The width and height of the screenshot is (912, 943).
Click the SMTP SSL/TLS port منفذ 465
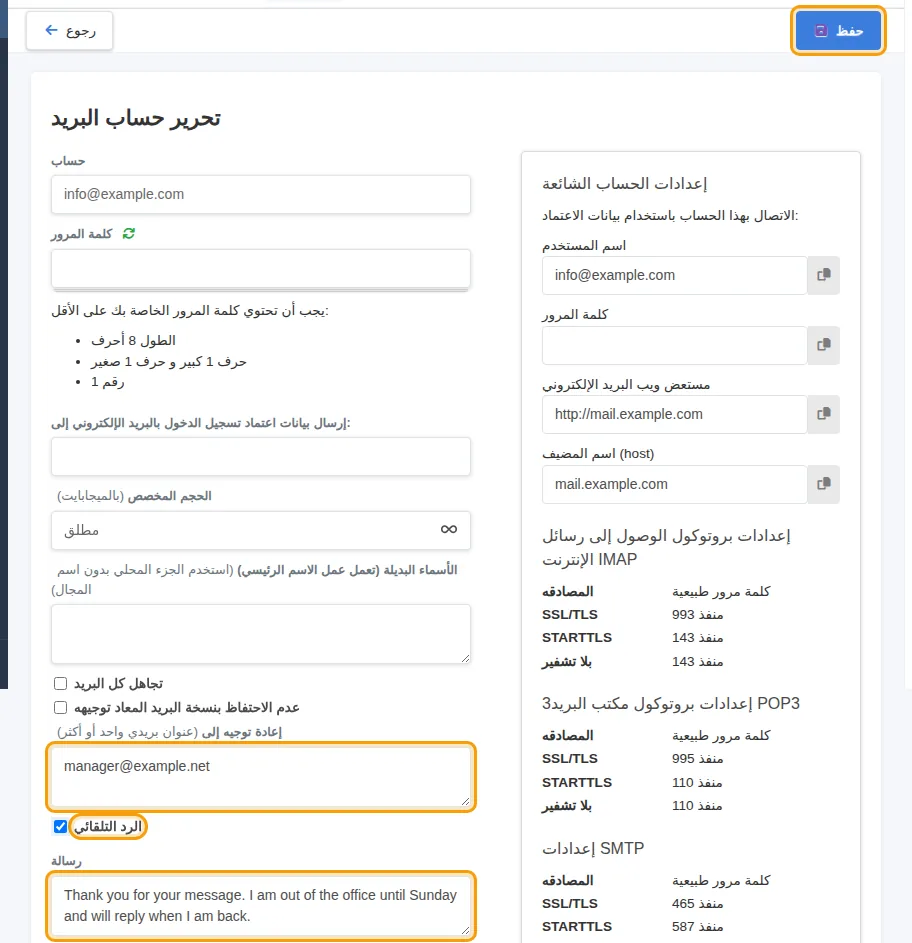pos(698,903)
